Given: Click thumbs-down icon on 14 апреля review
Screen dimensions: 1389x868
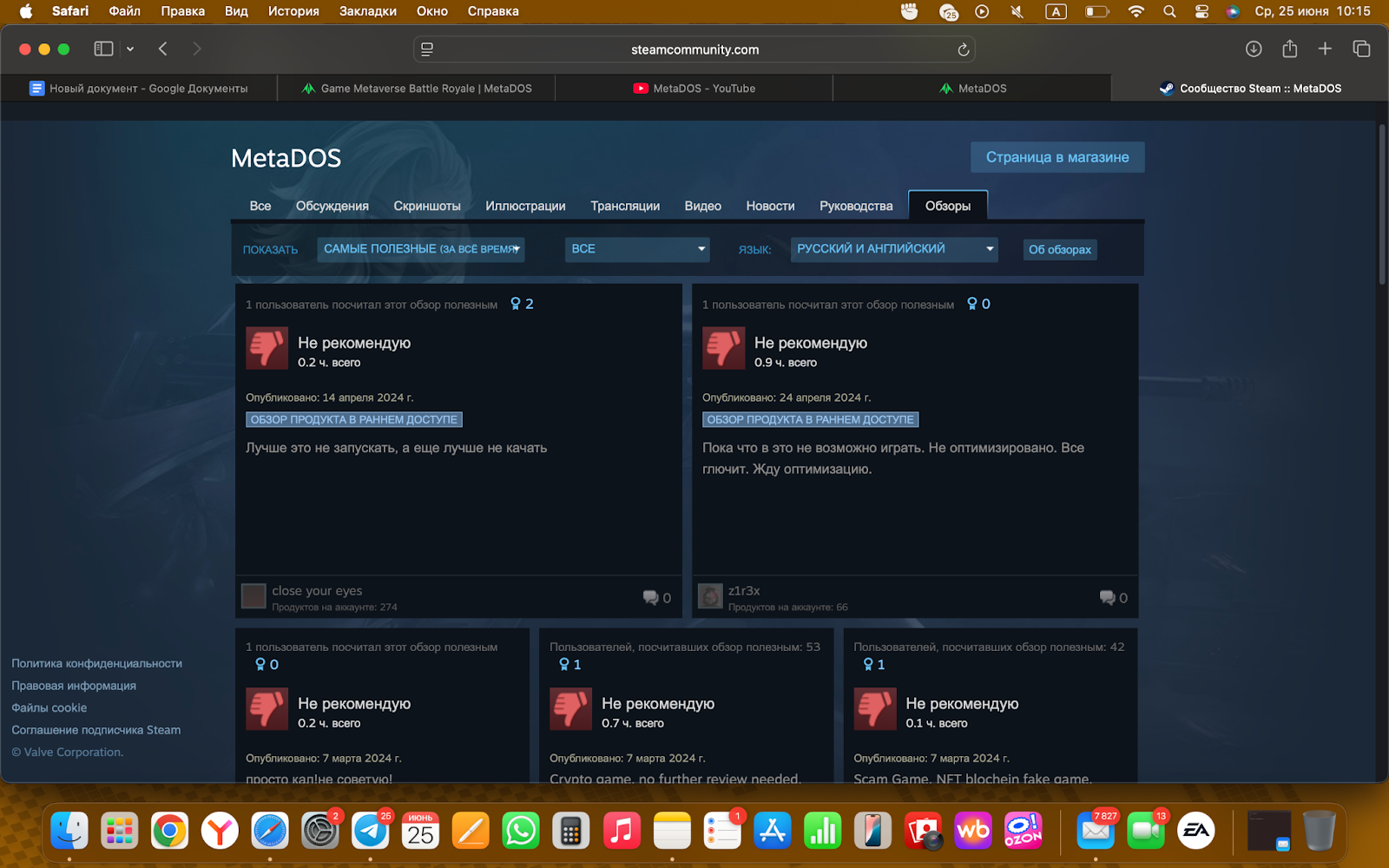Looking at the screenshot, I should 267,348.
